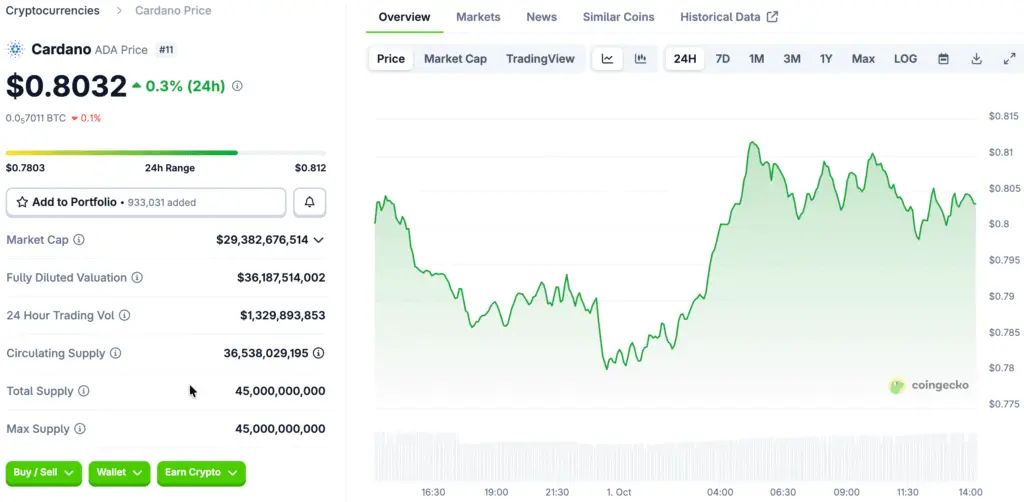1024x502 pixels.
Task: Download the chart data
Action: click(976, 59)
